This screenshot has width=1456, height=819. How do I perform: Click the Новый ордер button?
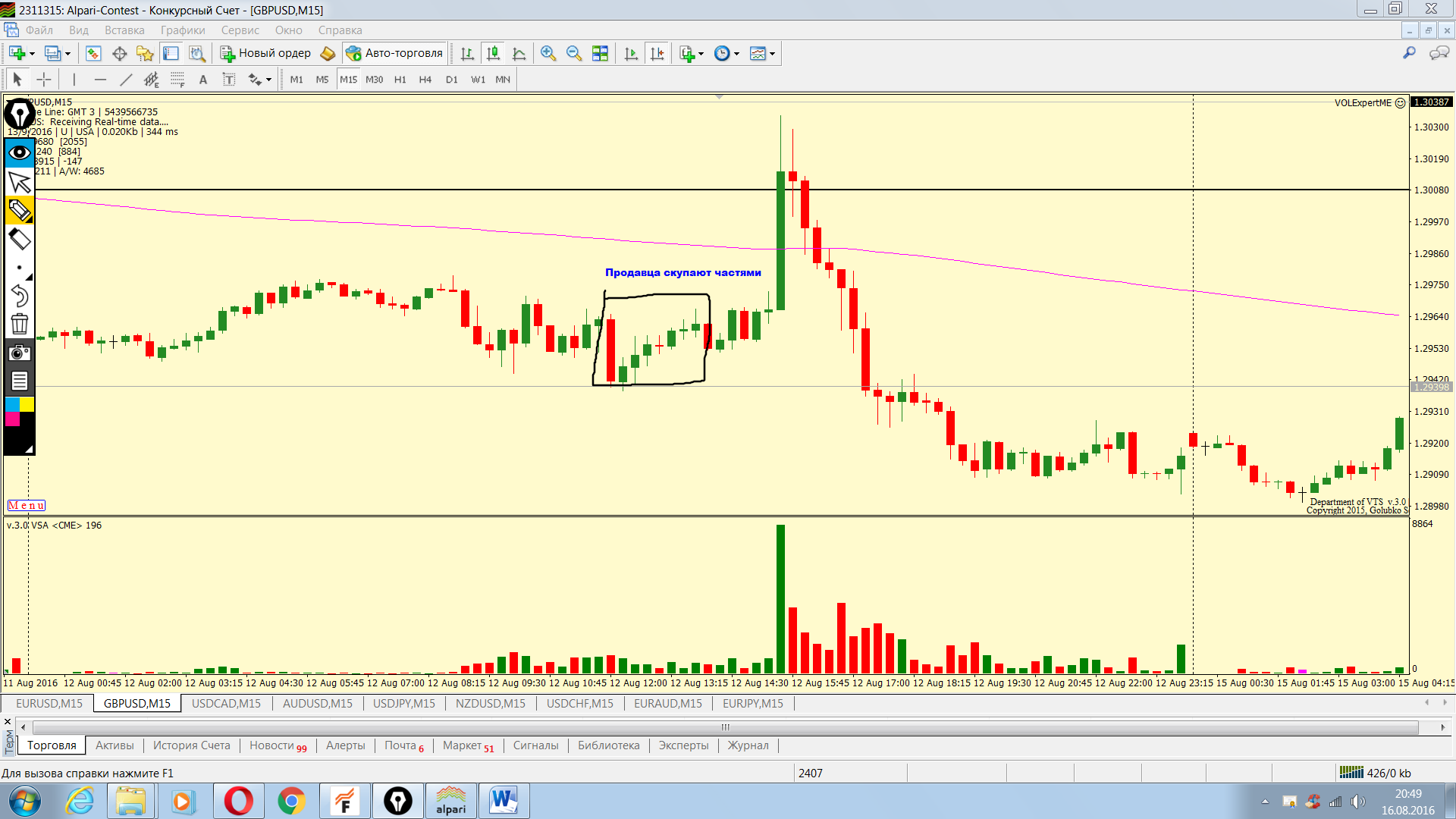266,53
